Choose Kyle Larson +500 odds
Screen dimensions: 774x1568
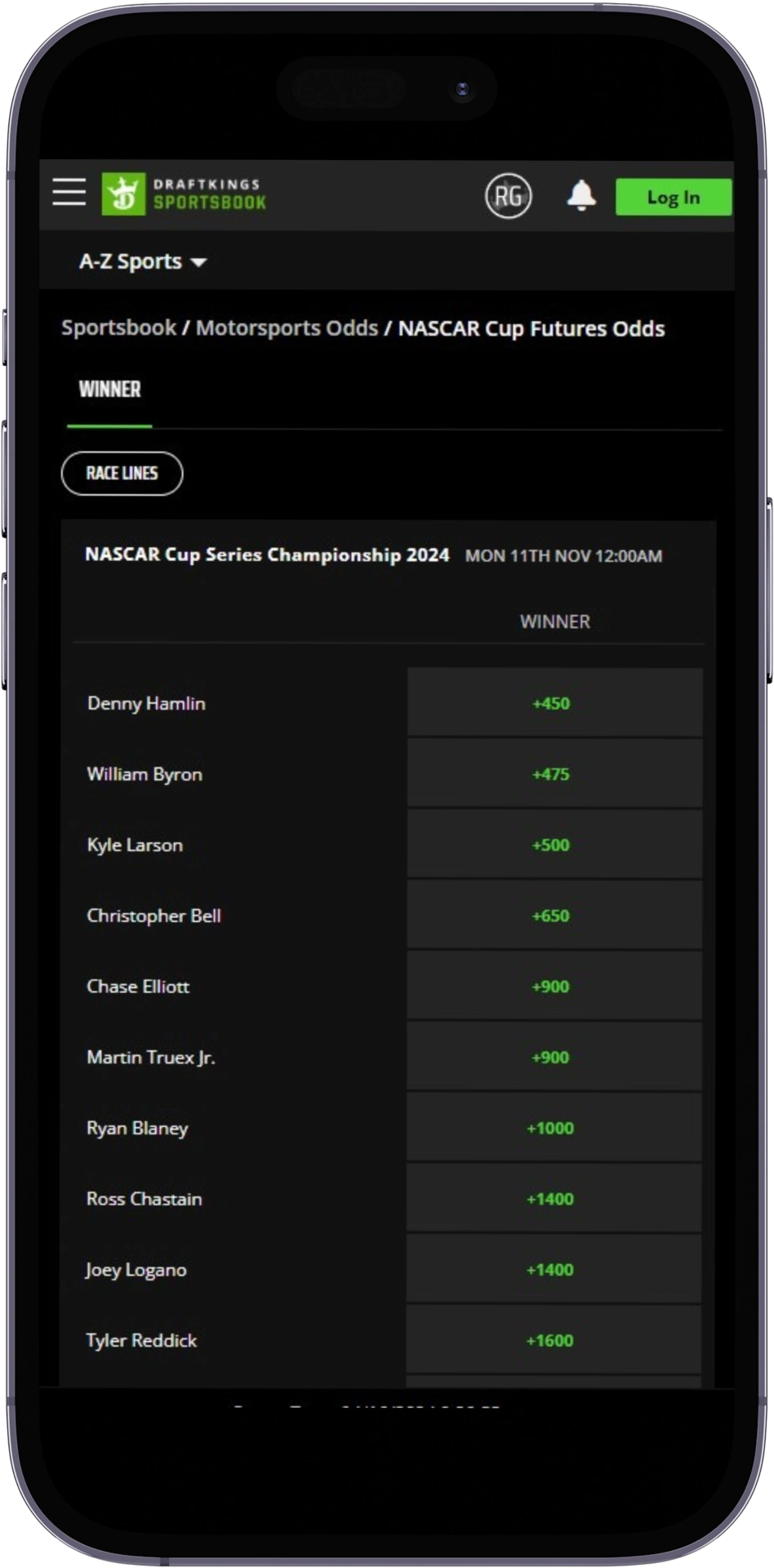554,844
